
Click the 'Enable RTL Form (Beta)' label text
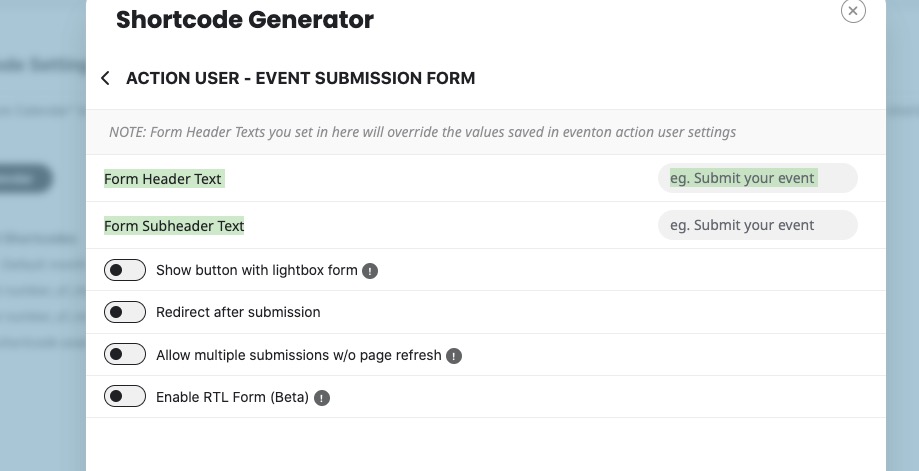tap(232, 397)
